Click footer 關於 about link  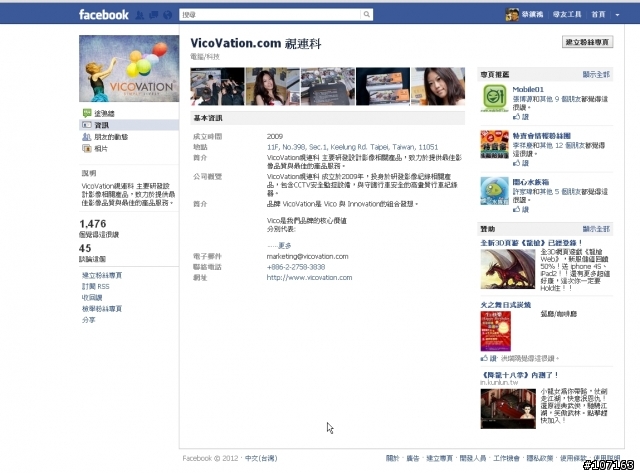(393, 458)
